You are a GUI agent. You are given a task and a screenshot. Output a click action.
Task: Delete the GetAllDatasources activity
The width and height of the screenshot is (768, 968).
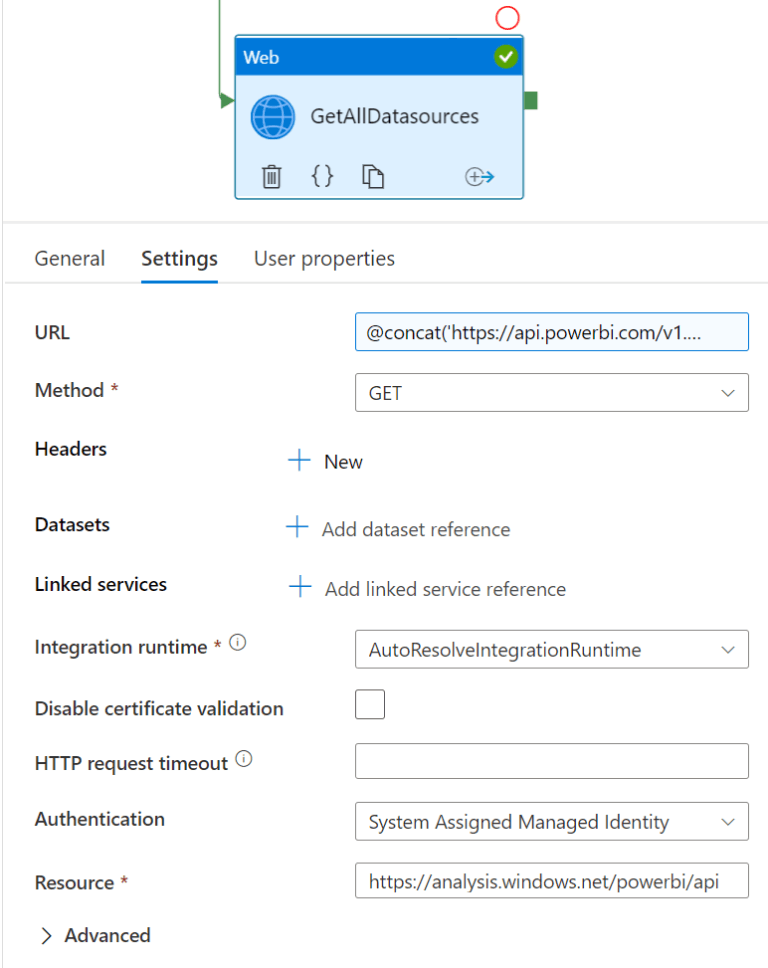click(x=270, y=176)
